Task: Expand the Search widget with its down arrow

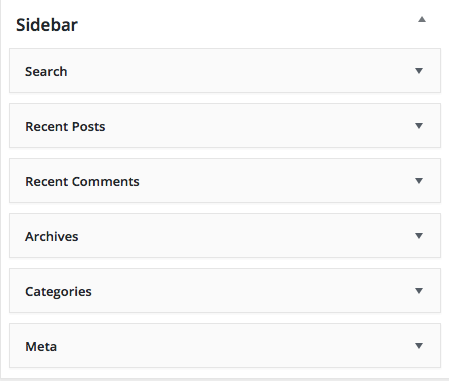Action: (x=419, y=71)
